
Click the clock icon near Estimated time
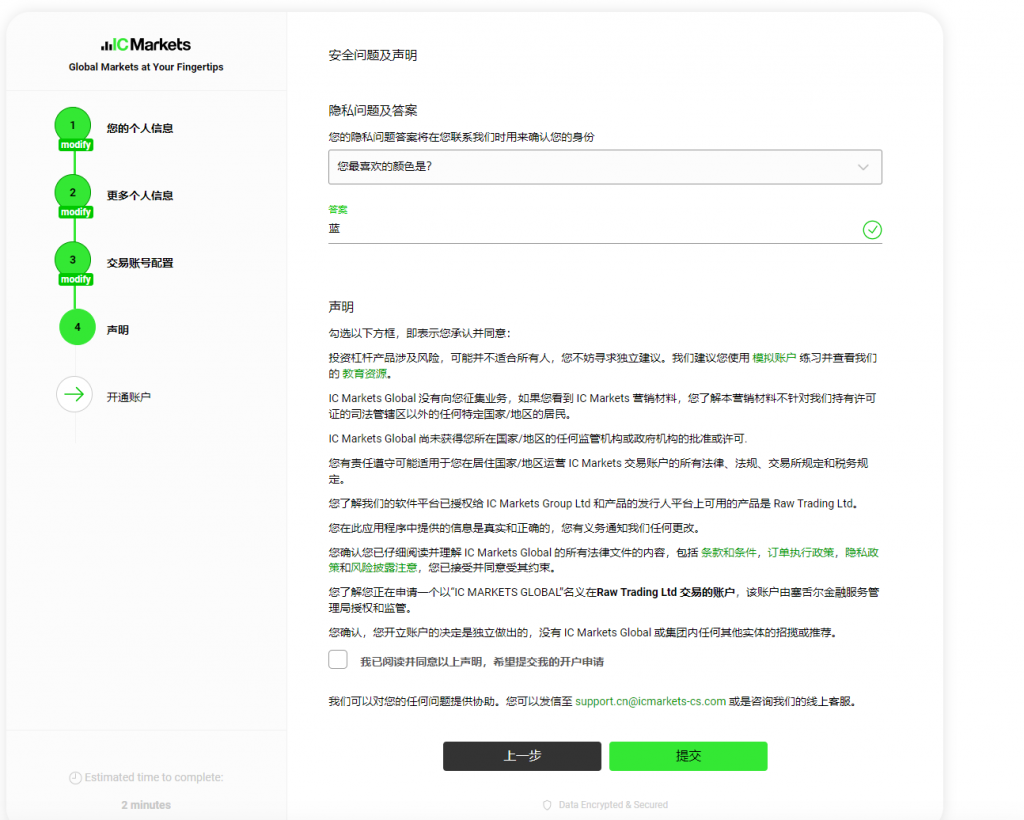click(x=75, y=778)
